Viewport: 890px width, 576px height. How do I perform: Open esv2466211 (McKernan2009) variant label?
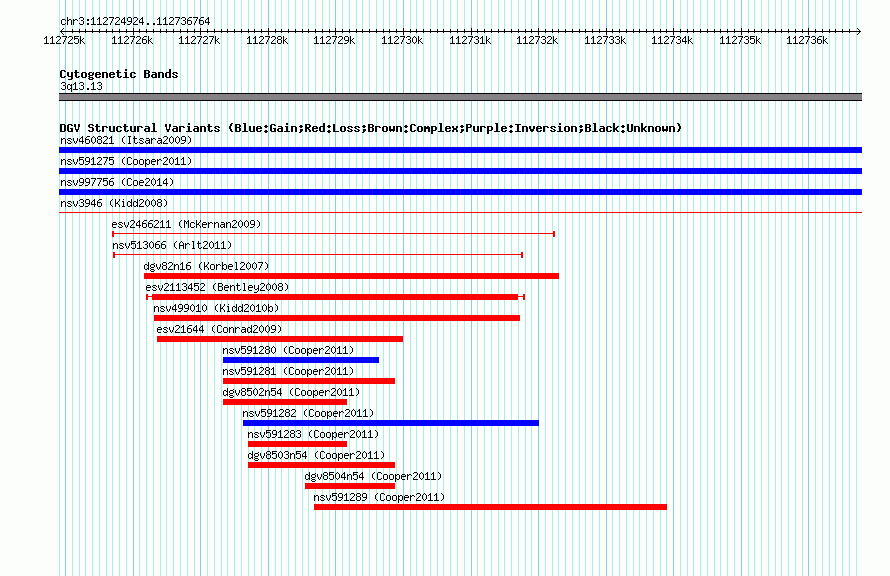click(x=186, y=224)
